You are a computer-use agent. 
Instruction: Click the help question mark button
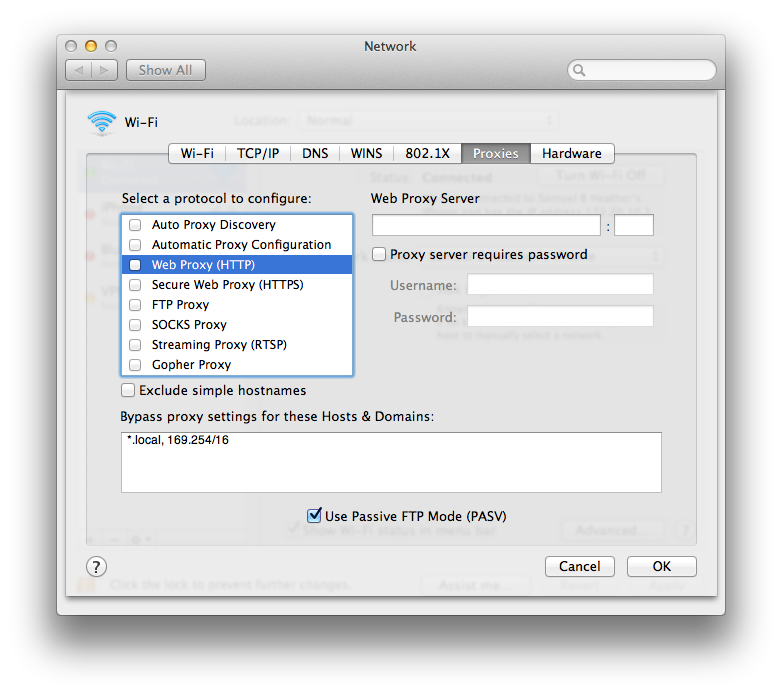coord(96,566)
